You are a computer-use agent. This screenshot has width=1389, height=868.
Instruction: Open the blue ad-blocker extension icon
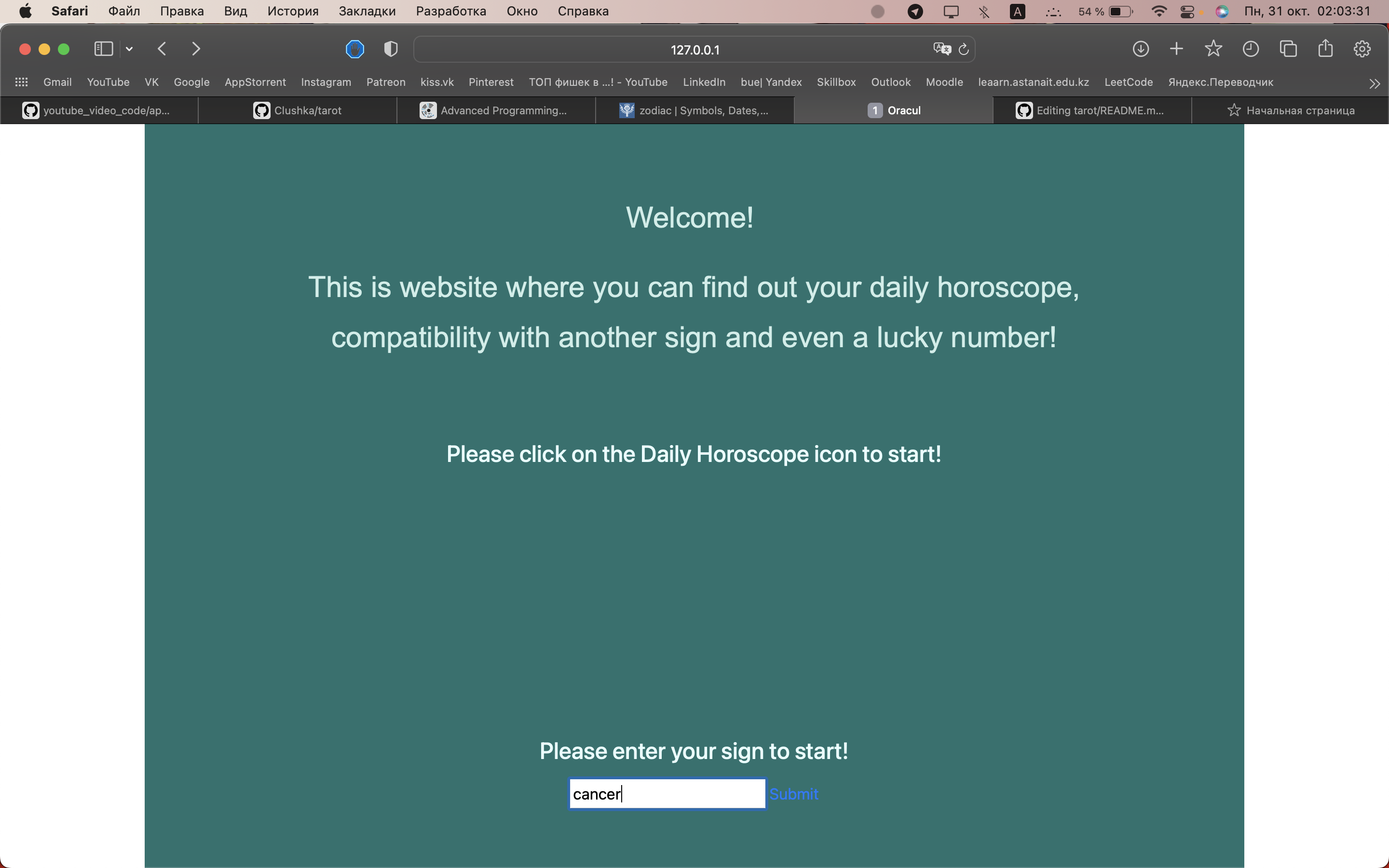pyautogui.click(x=354, y=49)
